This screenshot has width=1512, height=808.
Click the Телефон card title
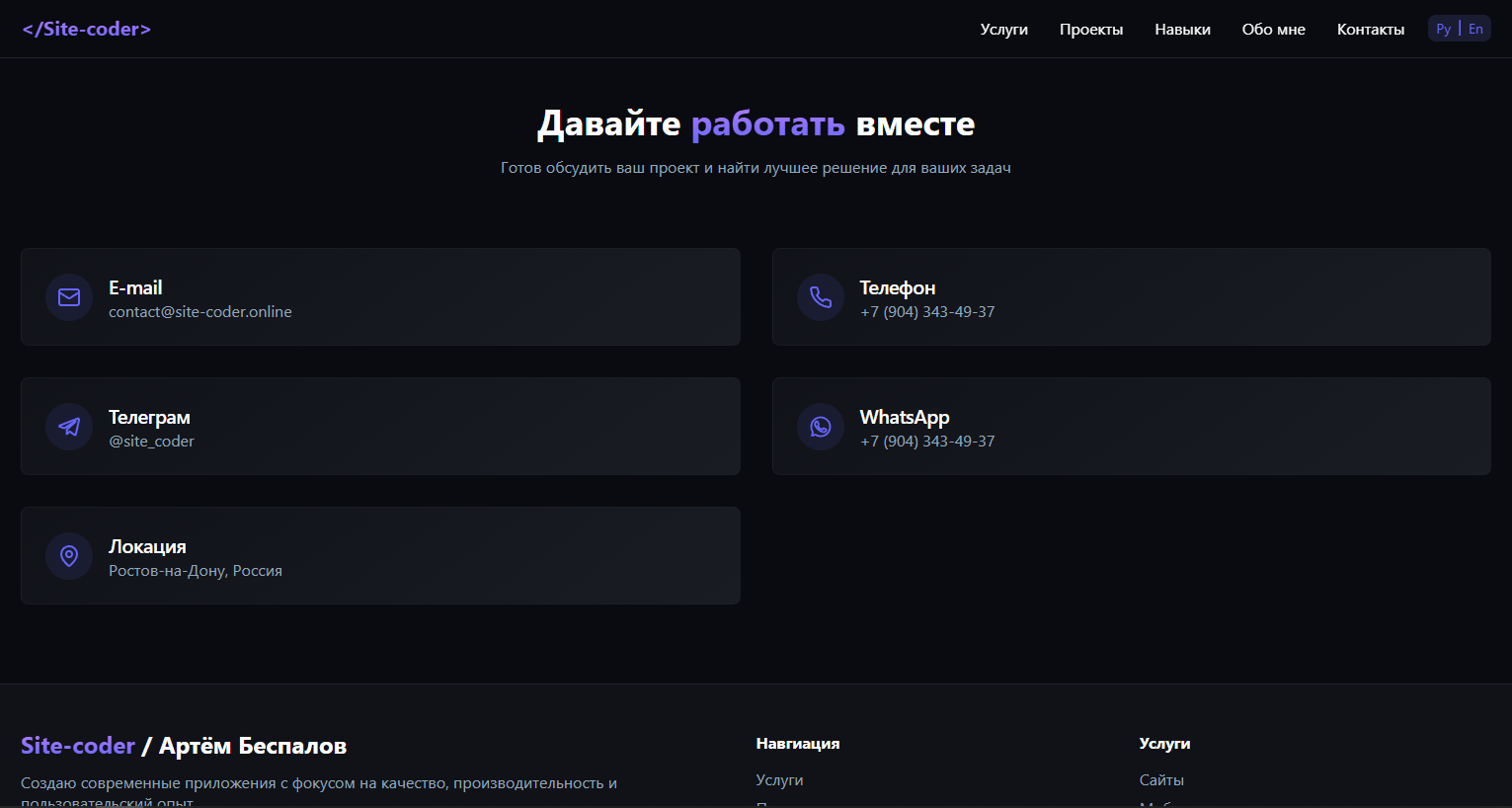click(x=898, y=287)
